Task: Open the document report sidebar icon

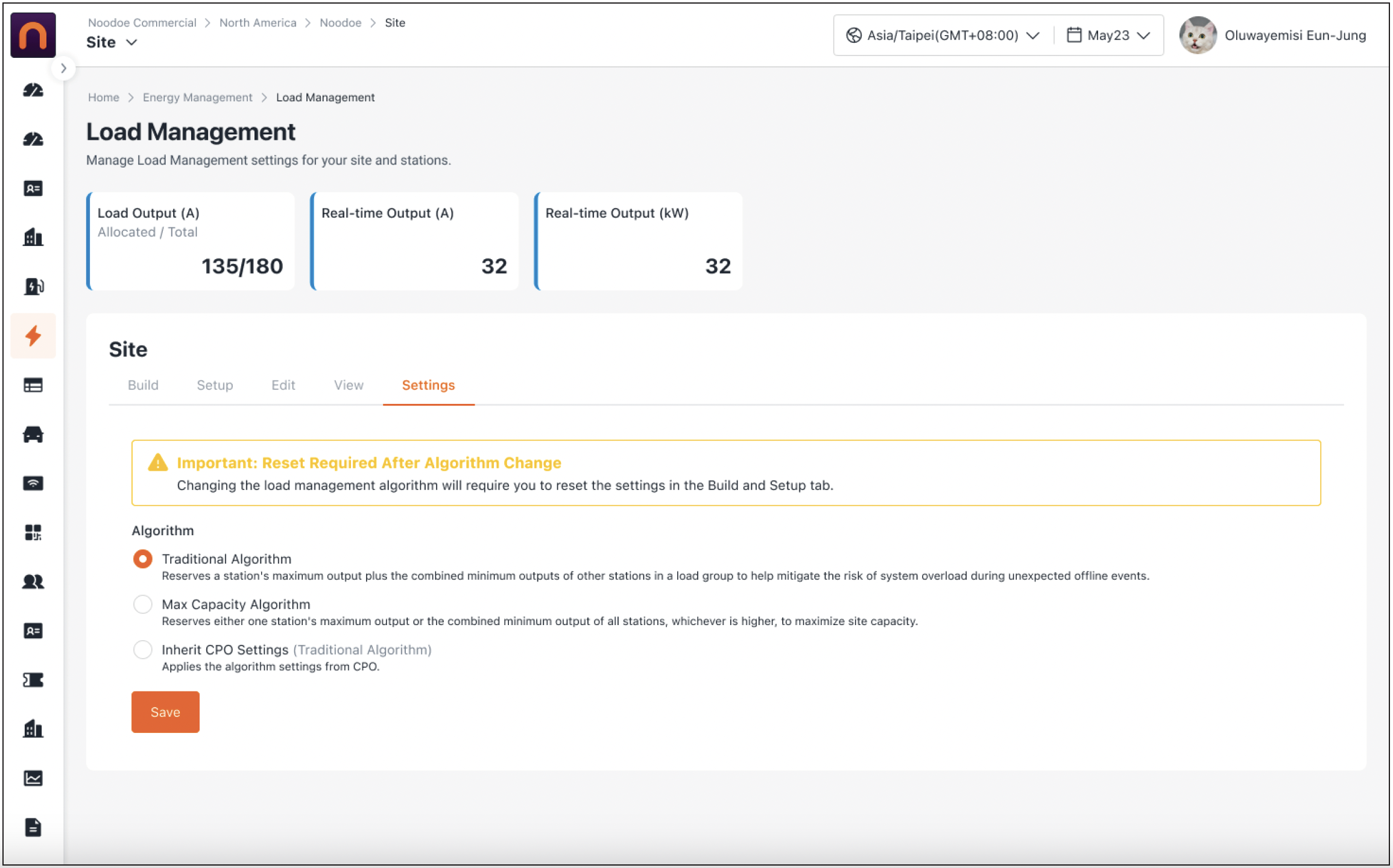Action: 33,827
